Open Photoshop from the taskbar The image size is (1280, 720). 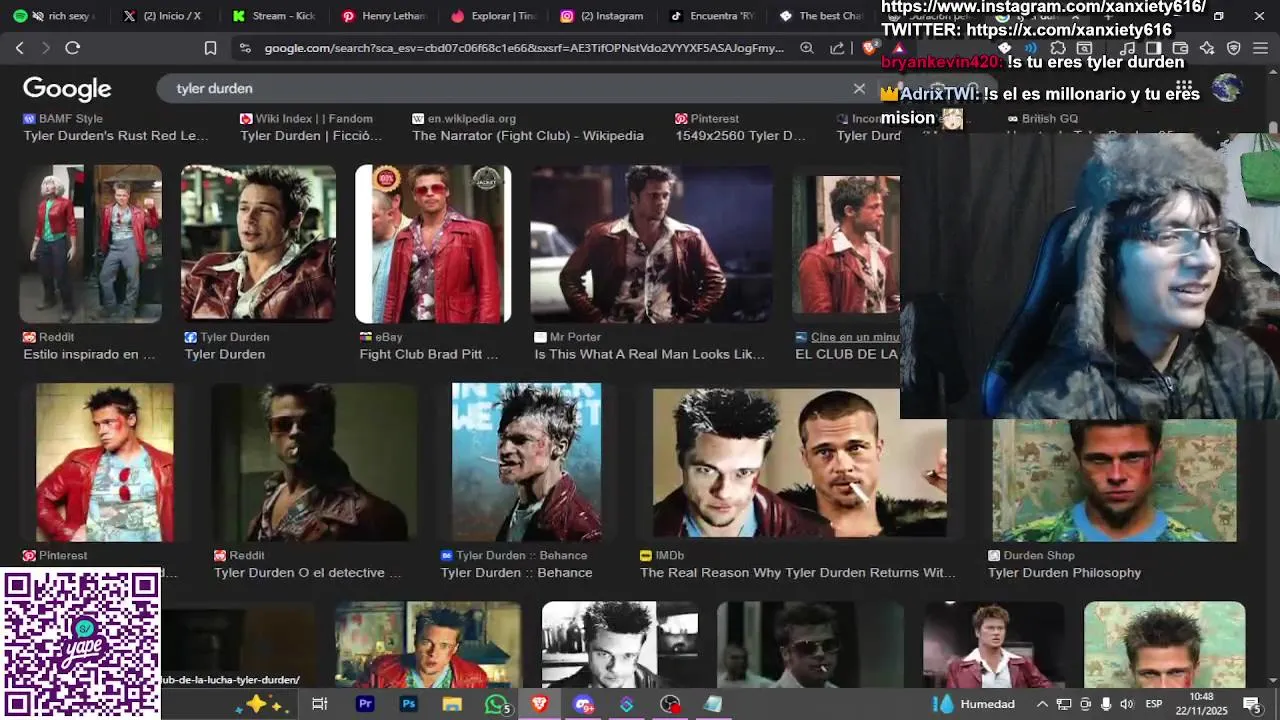coord(408,704)
